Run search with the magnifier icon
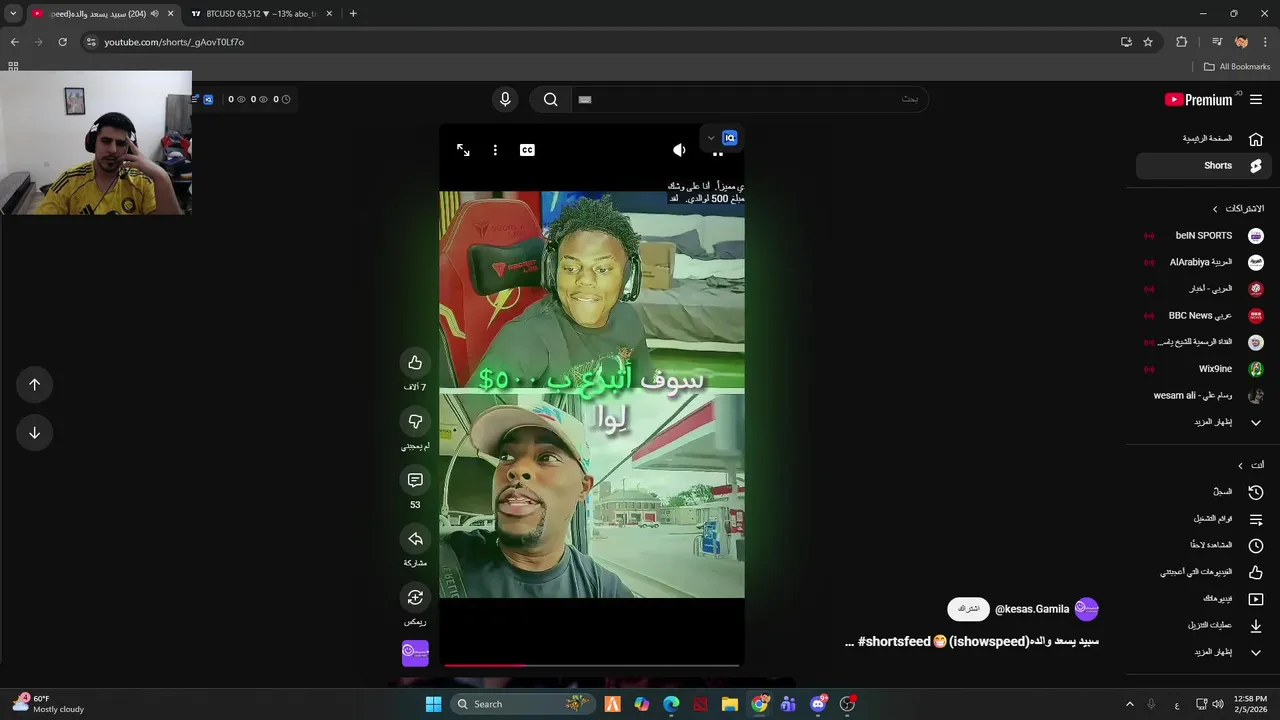This screenshot has height=720, width=1280. pos(550,99)
